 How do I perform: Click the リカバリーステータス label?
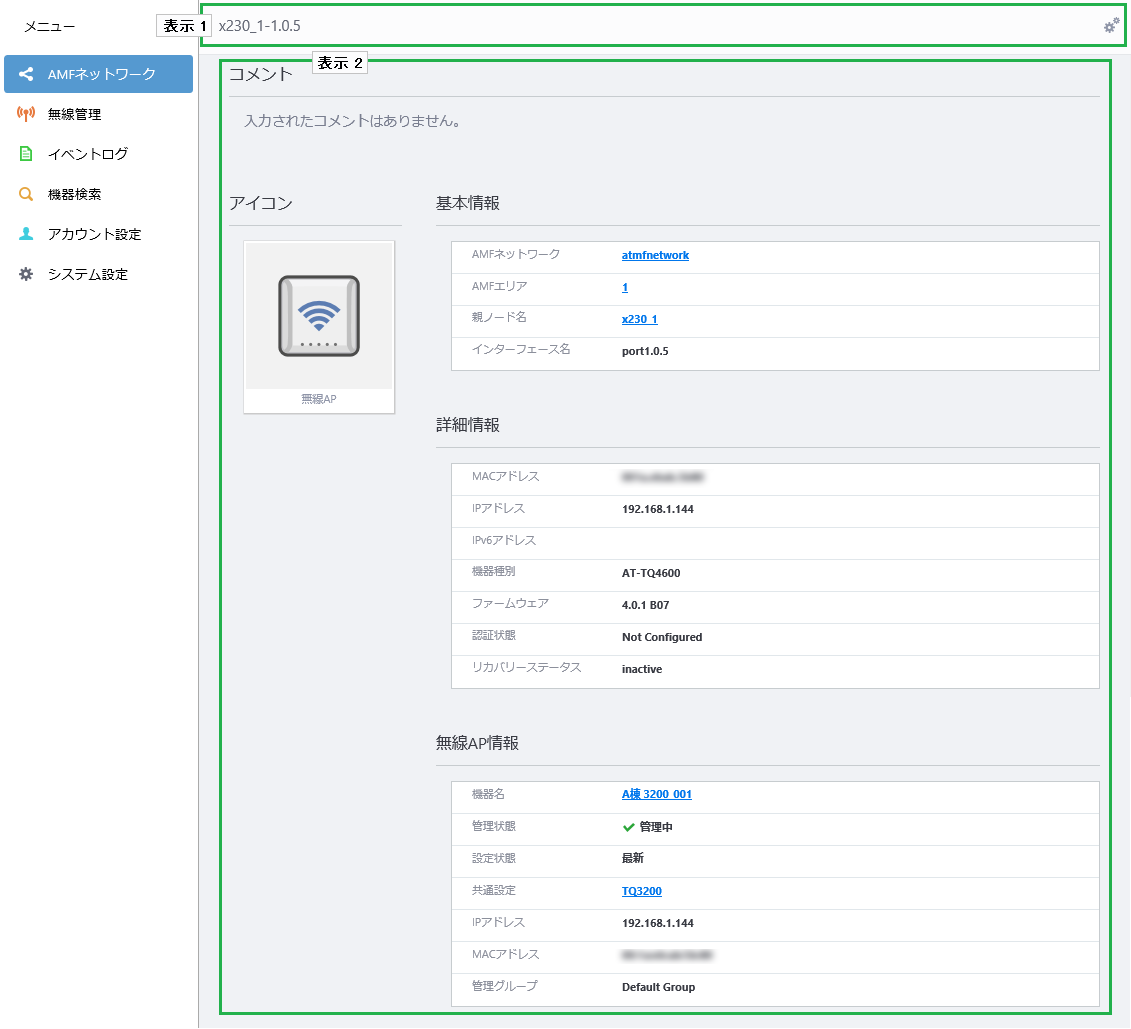click(526, 668)
